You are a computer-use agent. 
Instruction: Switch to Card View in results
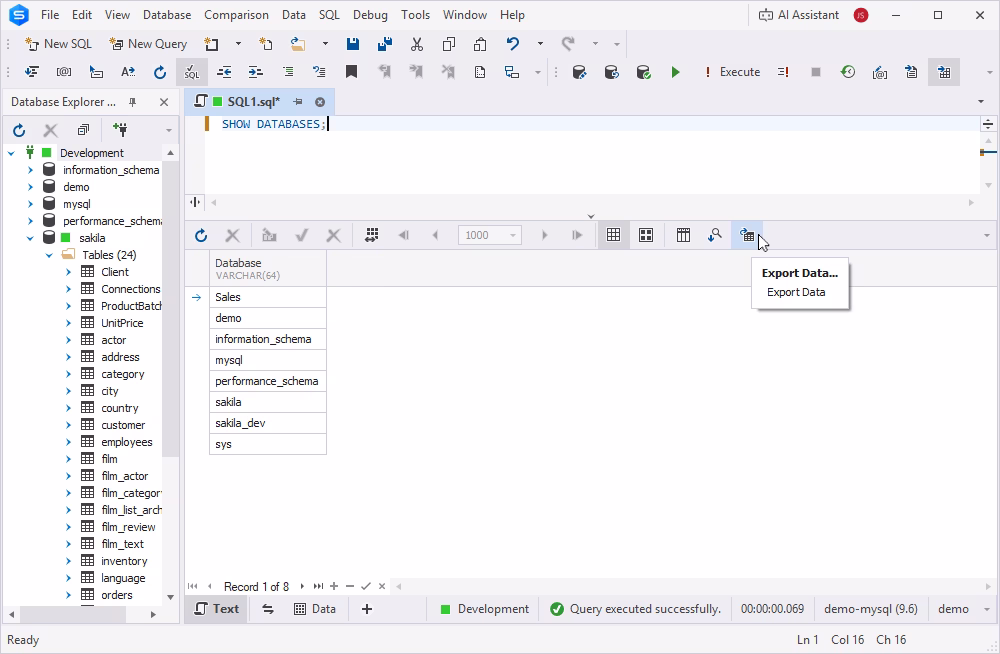(x=646, y=235)
